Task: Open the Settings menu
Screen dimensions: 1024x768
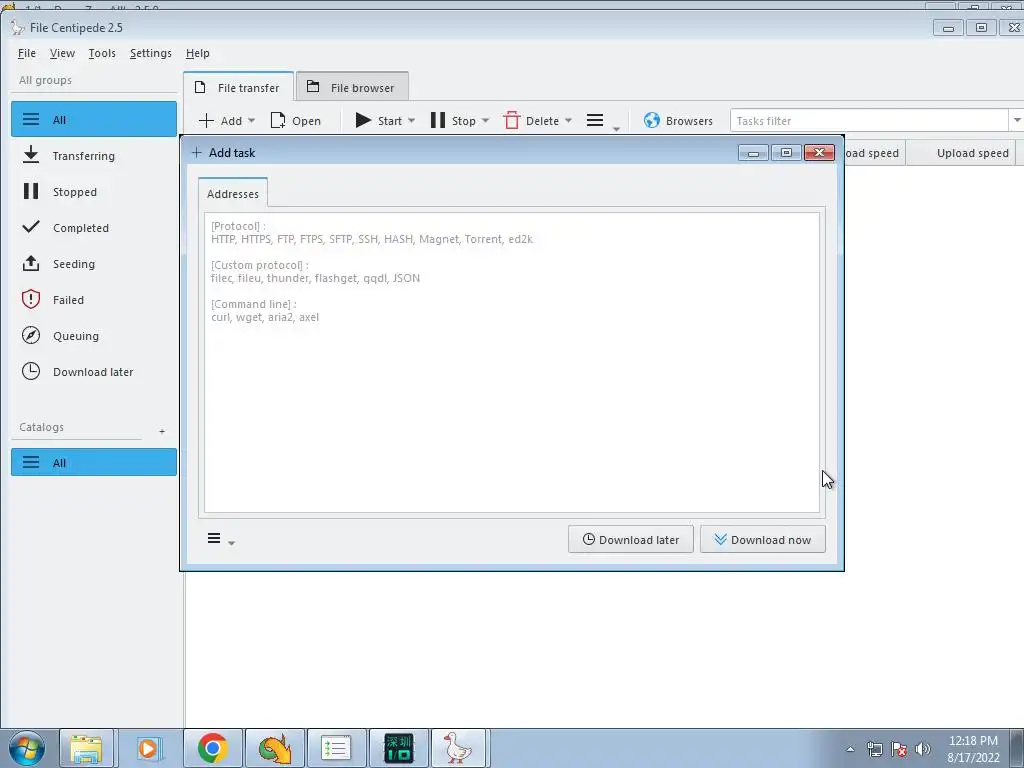Action: (x=150, y=54)
